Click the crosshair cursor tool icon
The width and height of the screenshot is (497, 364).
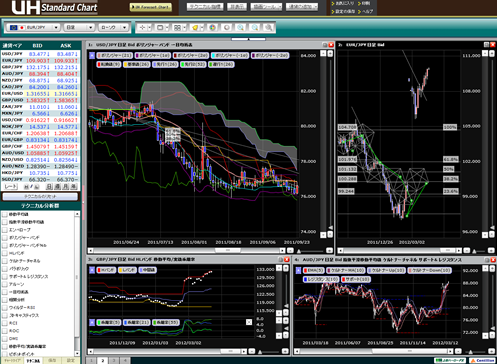tap(142, 28)
